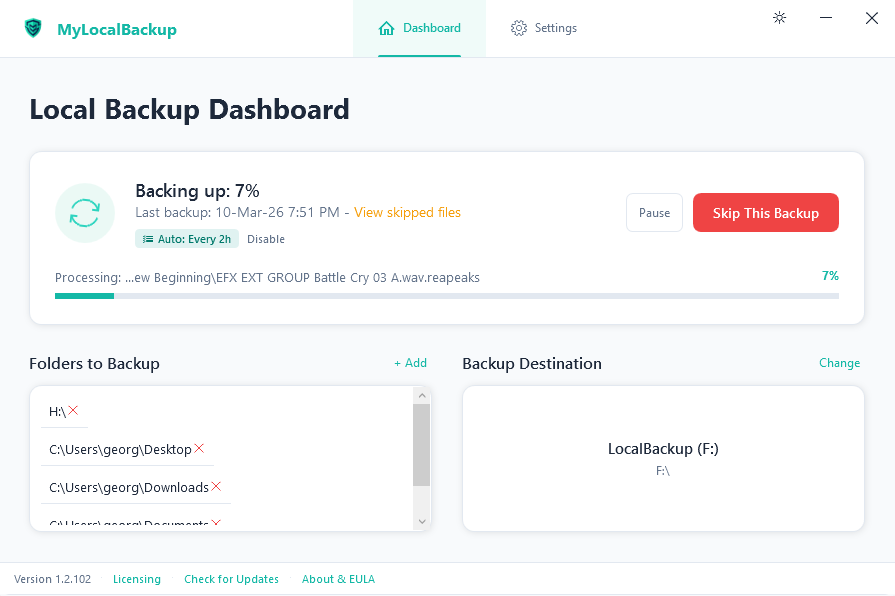
Task: Click the MyLocalBackup shield logo icon
Action: [34, 29]
